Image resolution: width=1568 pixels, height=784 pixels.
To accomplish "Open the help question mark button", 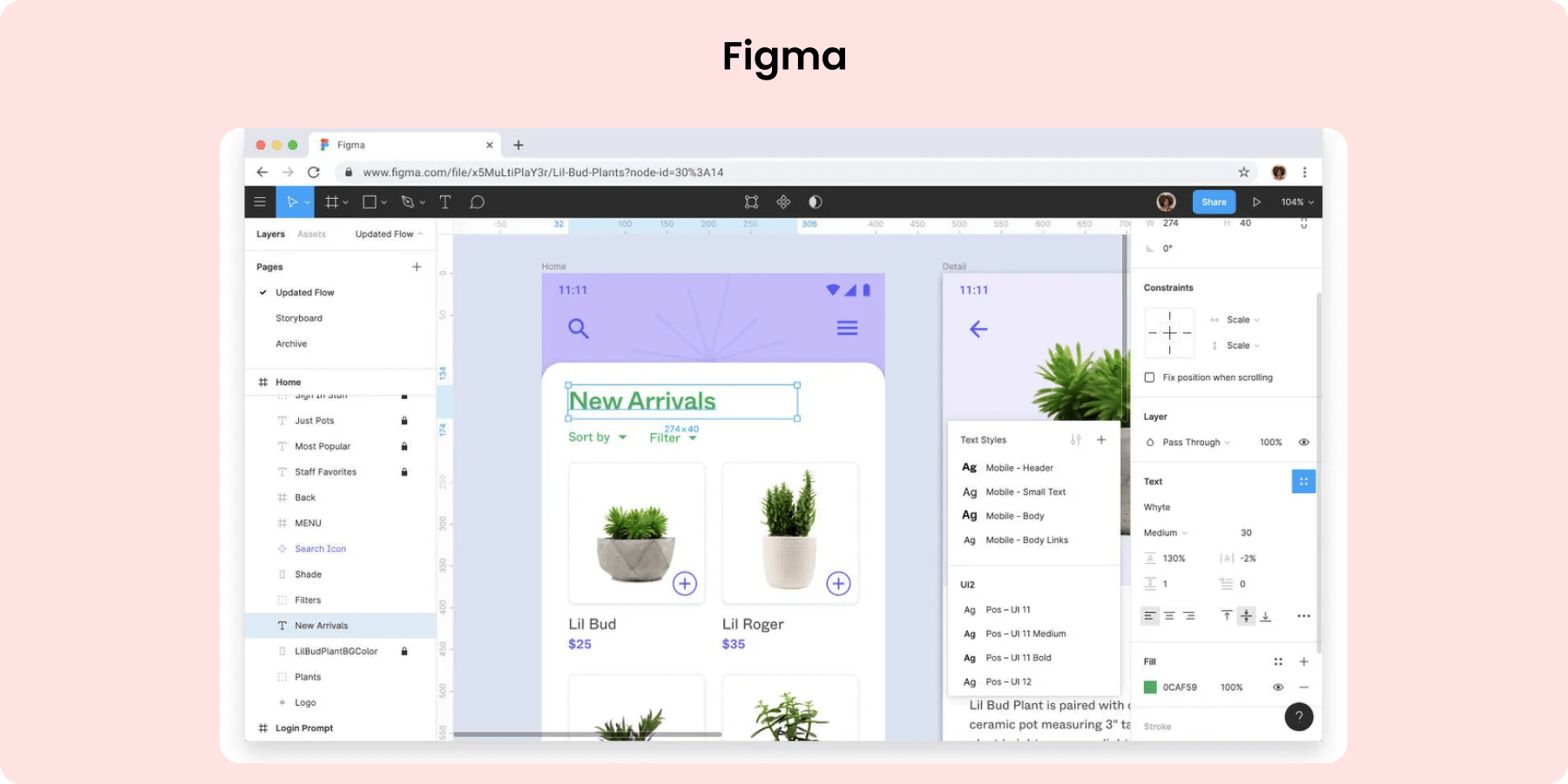I will 1298,717.
